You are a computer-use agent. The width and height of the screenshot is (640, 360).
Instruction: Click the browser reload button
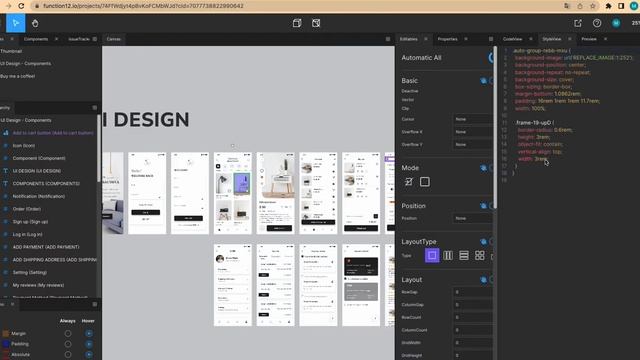[21, 6]
